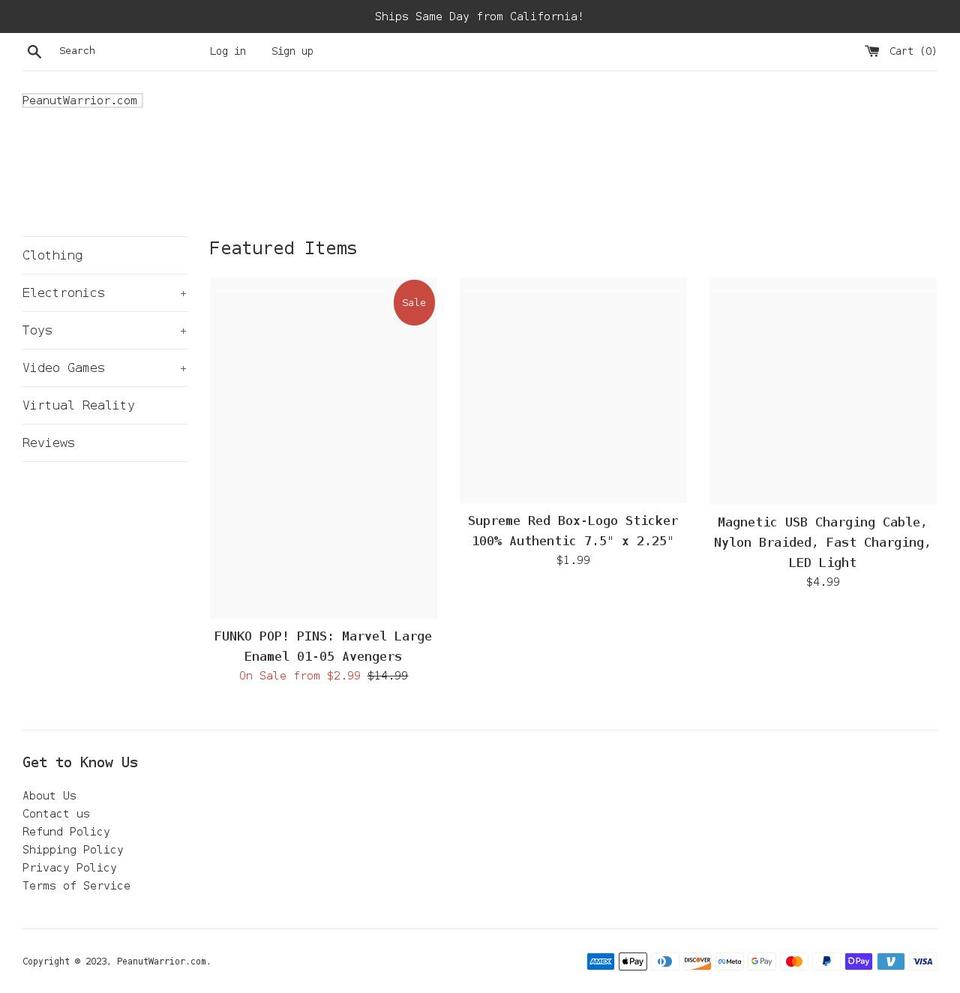Open the About Us footer link
The height and width of the screenshot is (993, 960).
pos(49,795)
